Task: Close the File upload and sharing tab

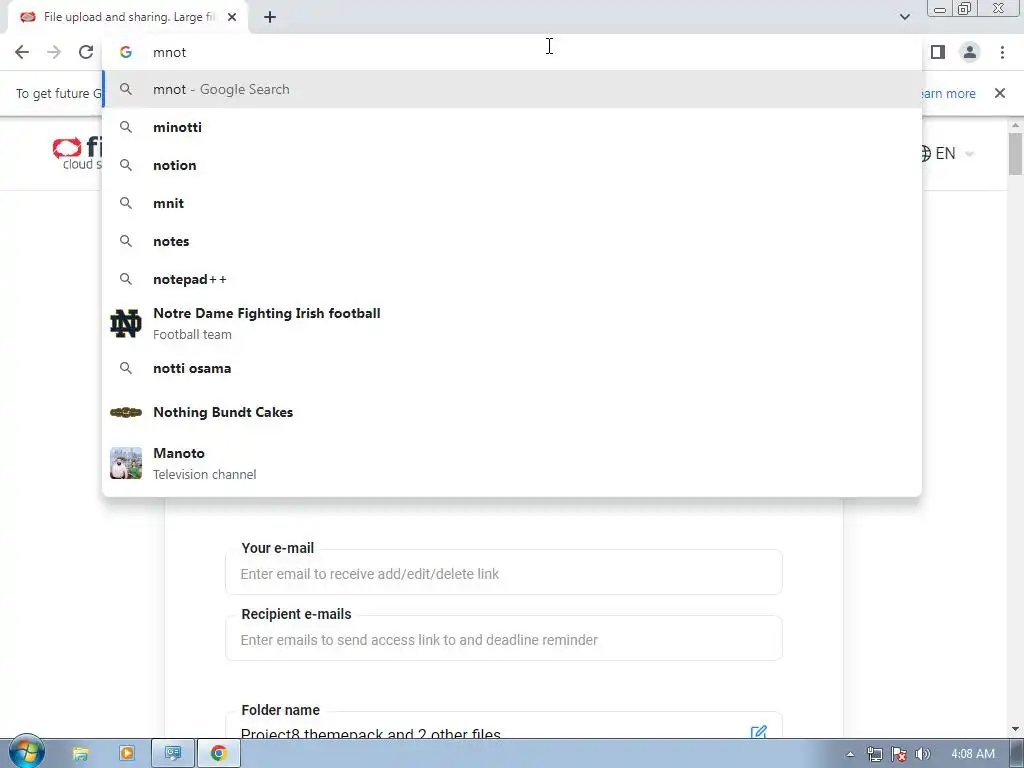Action: pyautogui.click(x=232, y=17)
